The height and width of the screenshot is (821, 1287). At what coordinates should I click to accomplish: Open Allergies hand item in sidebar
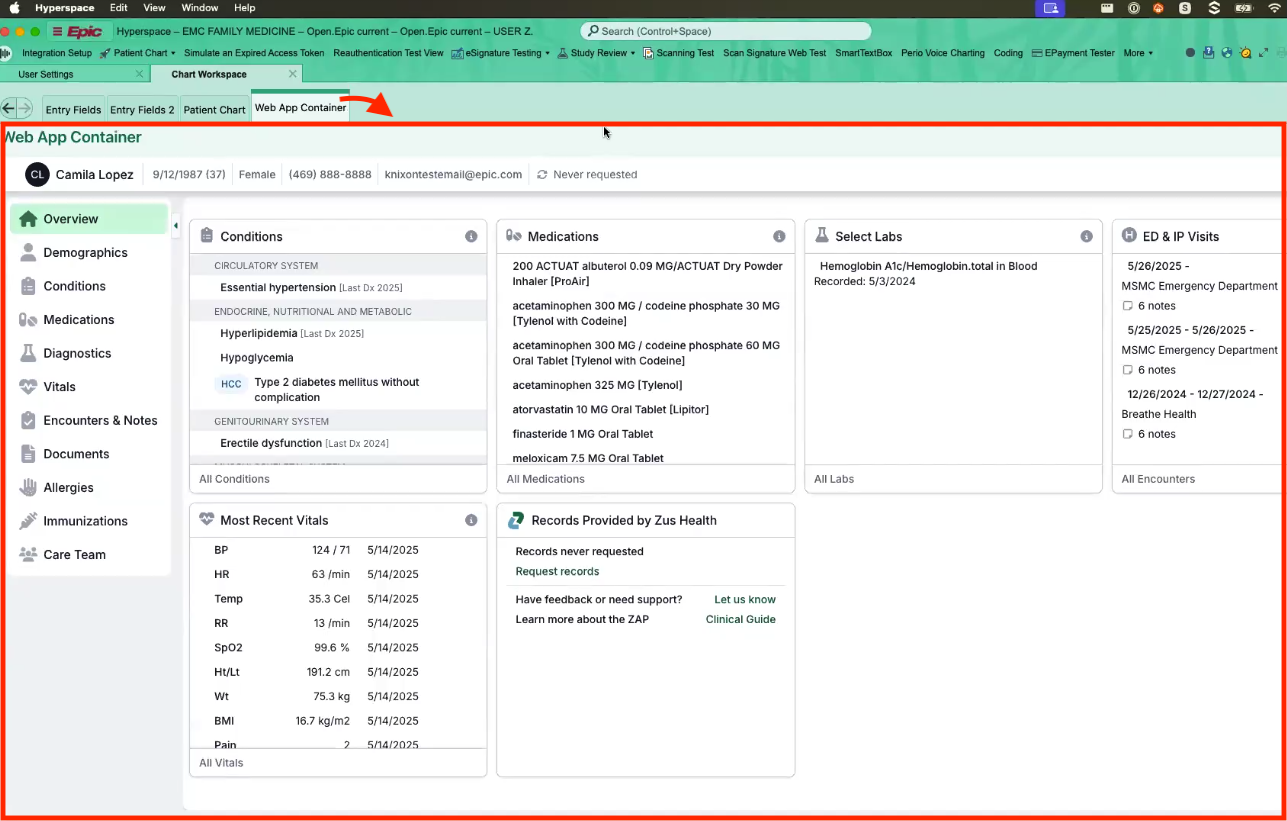[x=88, y=488]
